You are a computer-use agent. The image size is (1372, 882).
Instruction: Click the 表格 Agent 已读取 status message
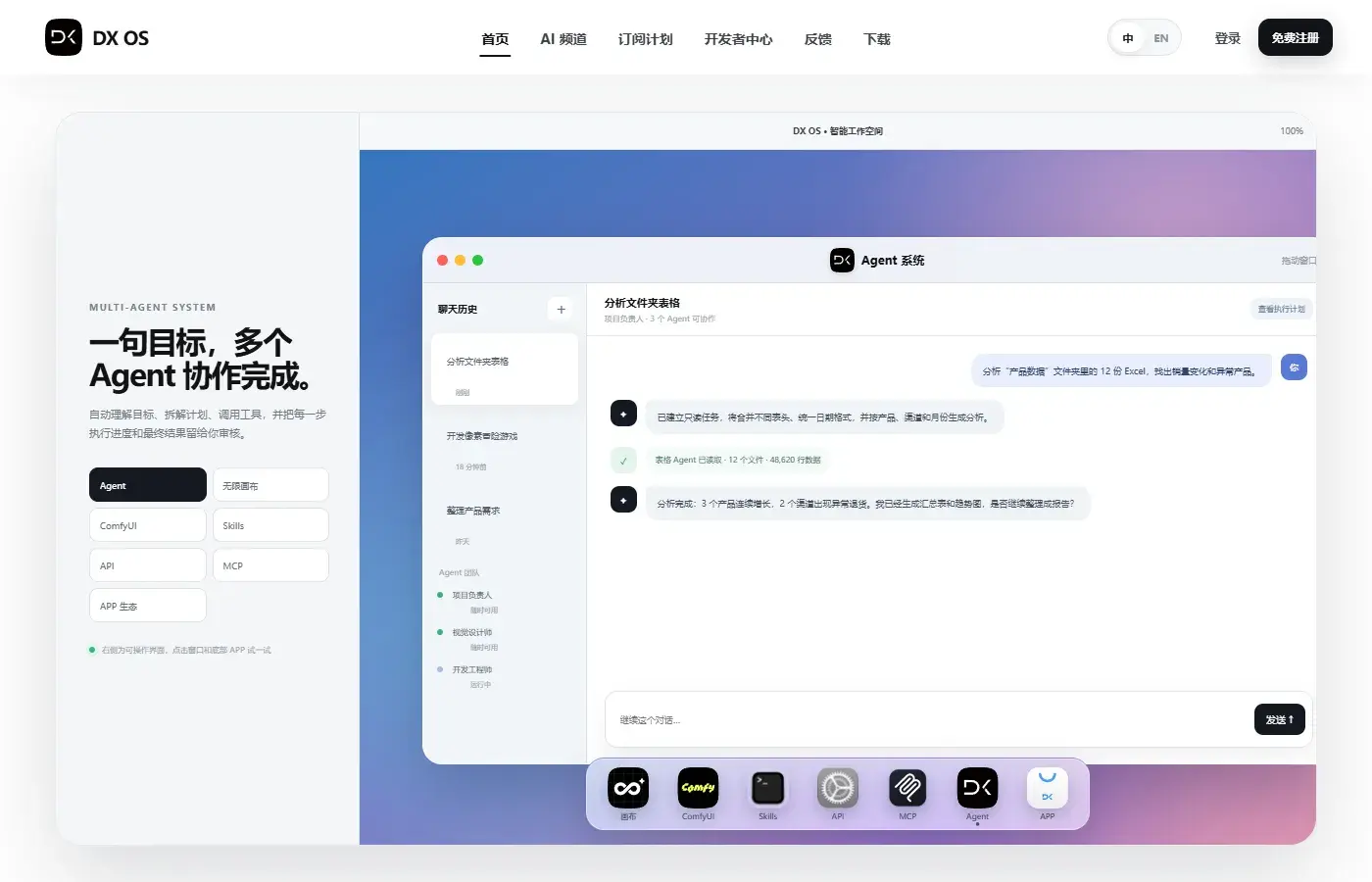coord(738,460)
